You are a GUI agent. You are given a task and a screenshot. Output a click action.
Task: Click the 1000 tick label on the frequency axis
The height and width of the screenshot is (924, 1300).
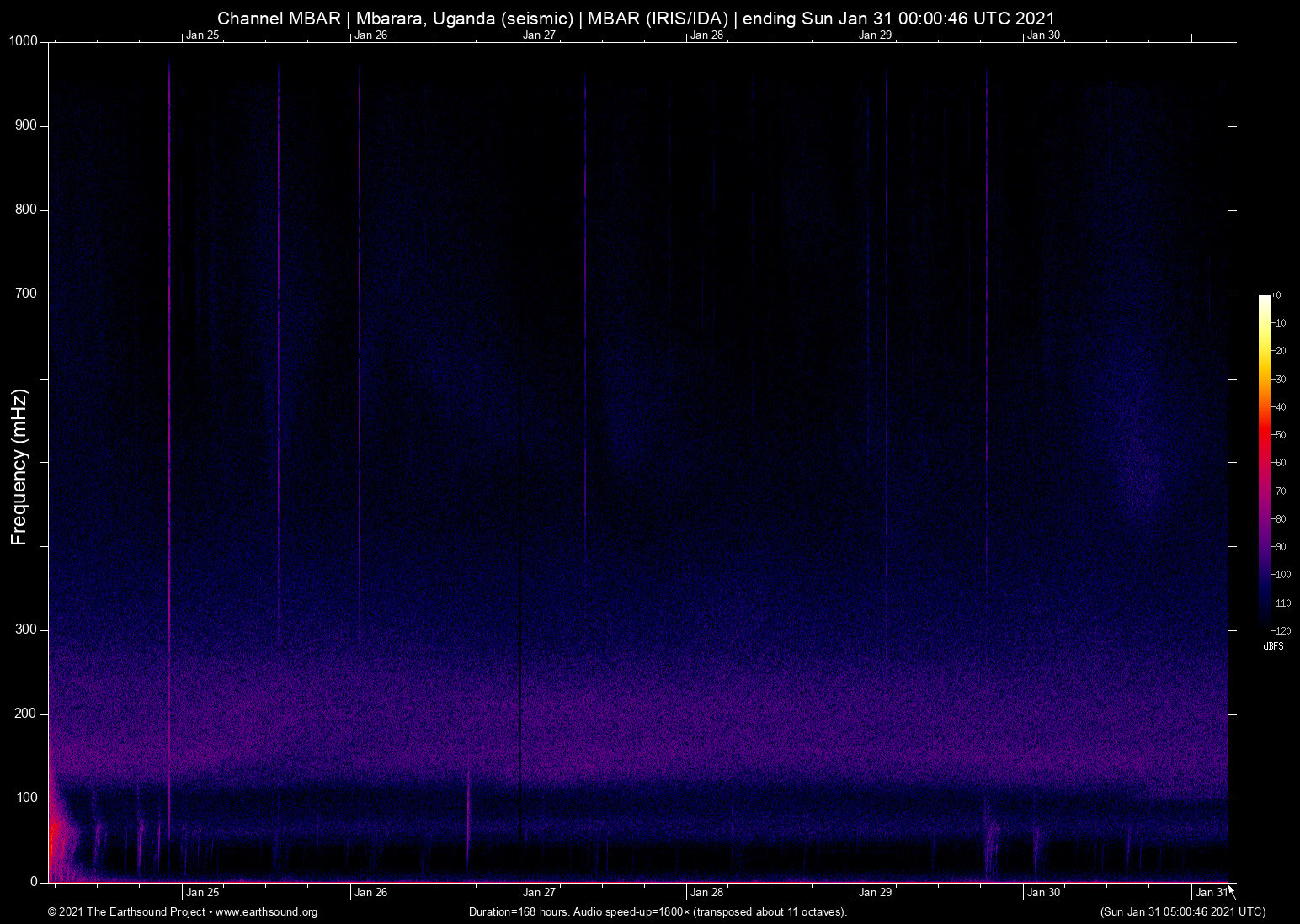click(24, 41)
